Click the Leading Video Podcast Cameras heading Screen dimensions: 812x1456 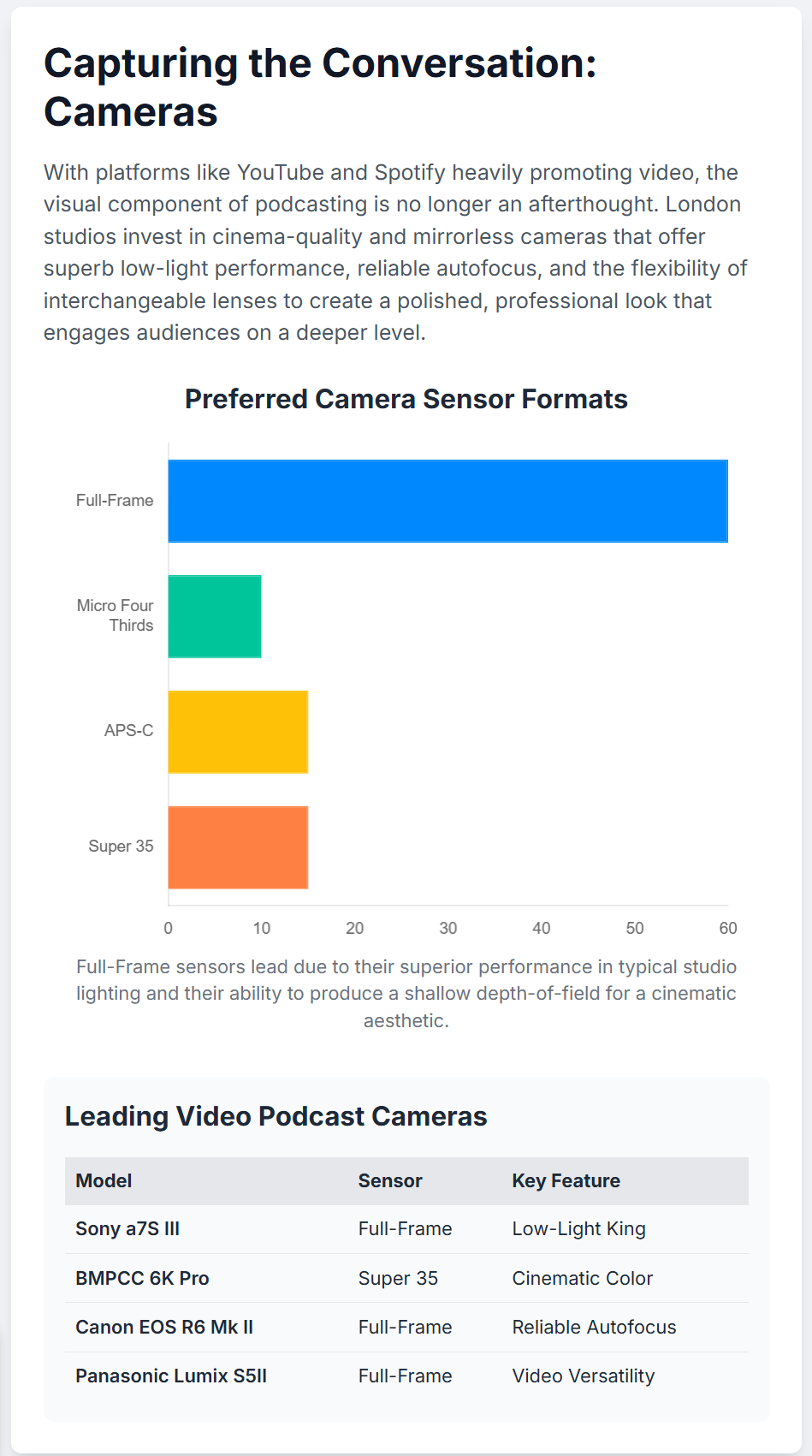coord(276,1117)
